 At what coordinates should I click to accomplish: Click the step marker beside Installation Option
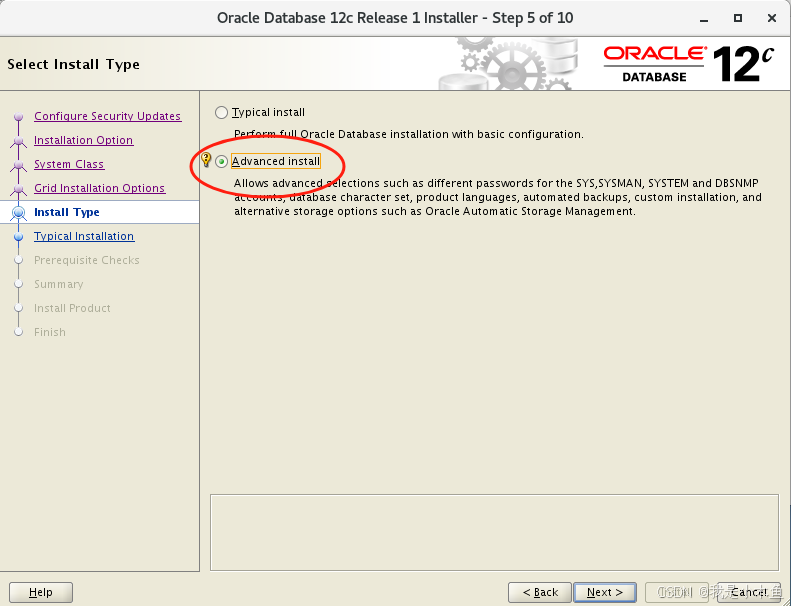19,141
